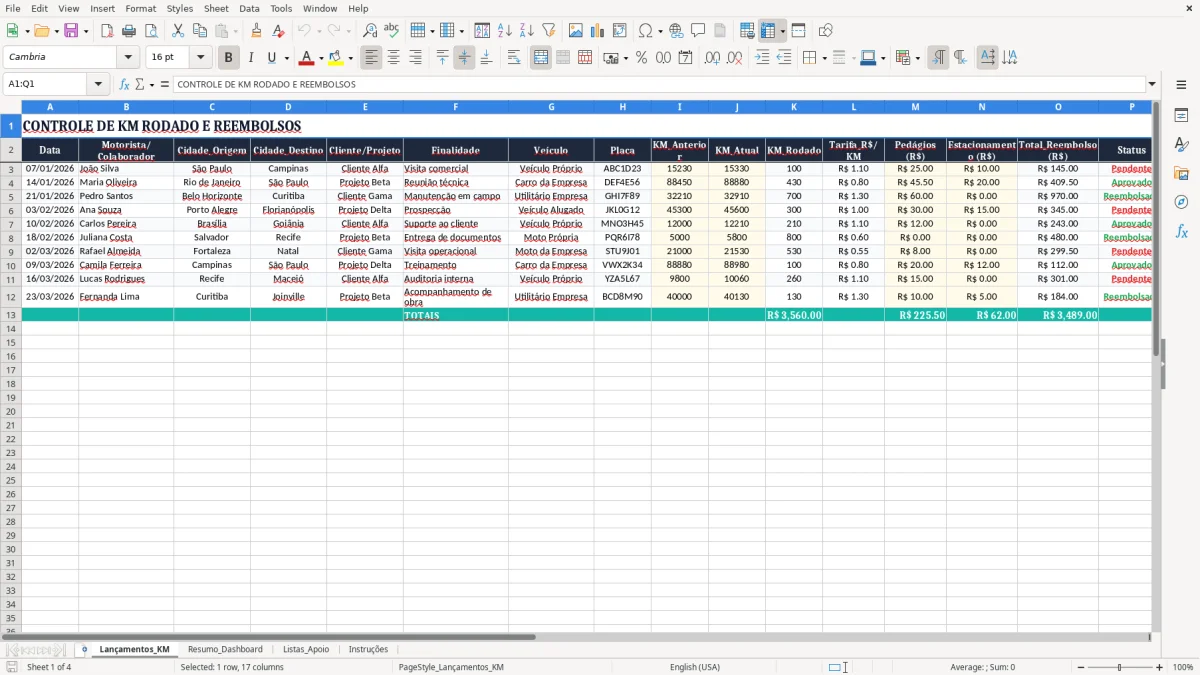Open Function Wizard fx icon
The image size is (1200, 675).
(x=124, y=85)
